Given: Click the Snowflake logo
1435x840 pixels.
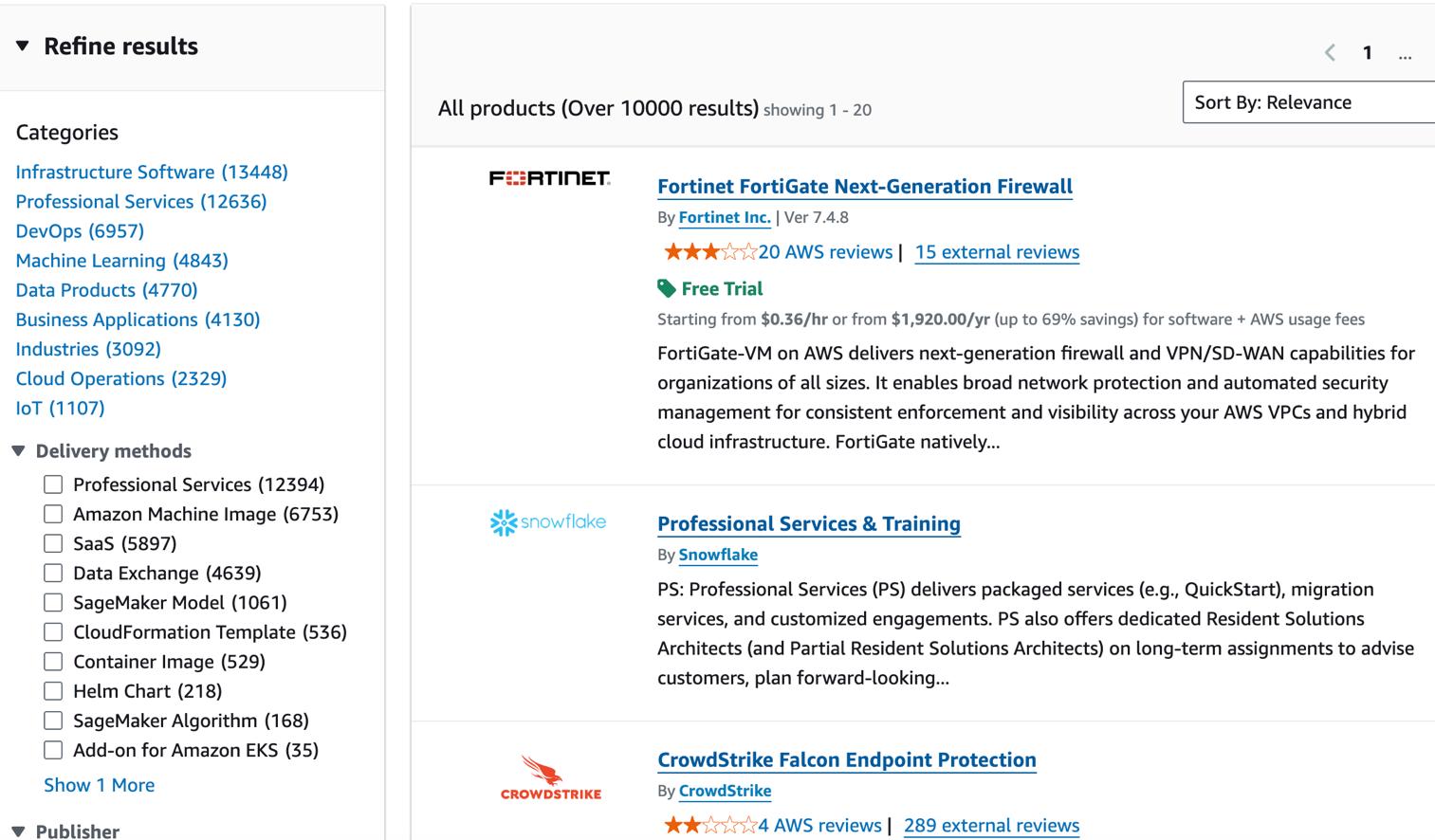Looking at the screenshot, I should tap(548, 522).
